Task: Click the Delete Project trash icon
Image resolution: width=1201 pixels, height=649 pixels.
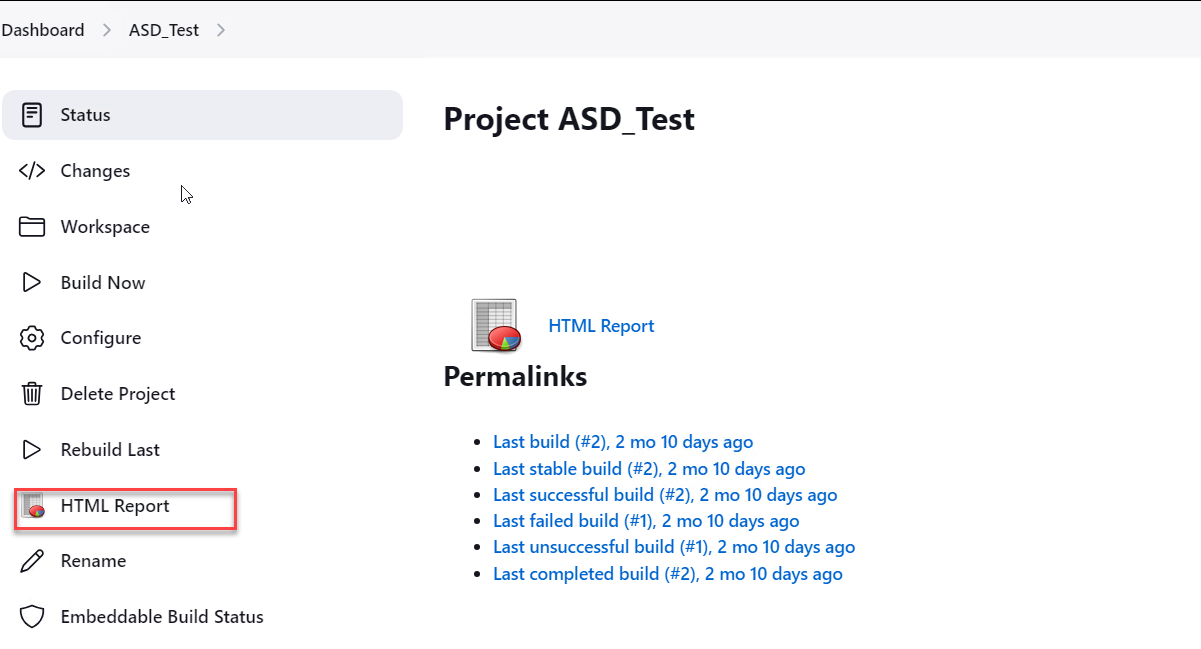Action: (31, 393)
